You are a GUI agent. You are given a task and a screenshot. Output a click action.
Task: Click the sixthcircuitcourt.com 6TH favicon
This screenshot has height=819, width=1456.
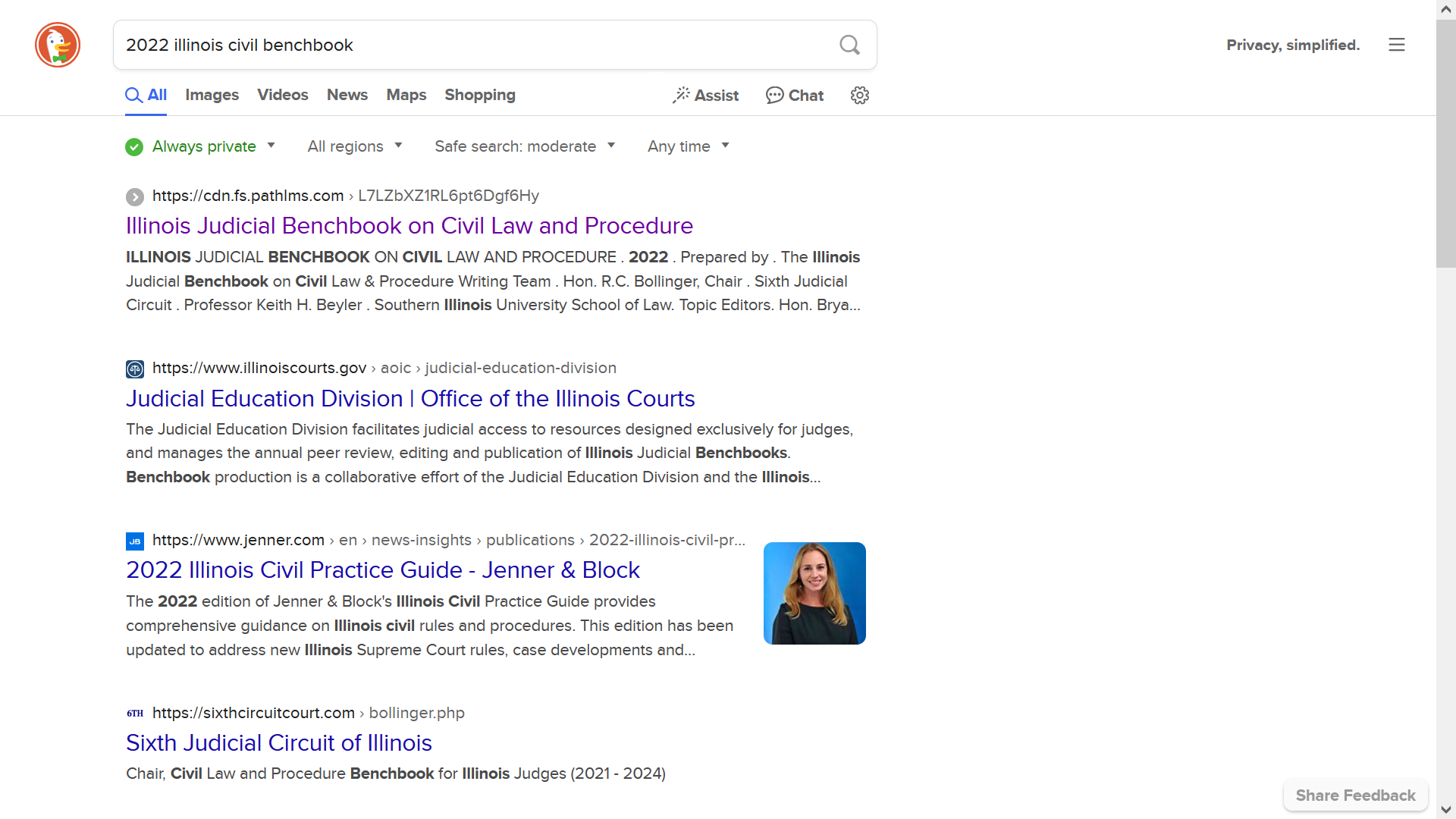(134, 714)
